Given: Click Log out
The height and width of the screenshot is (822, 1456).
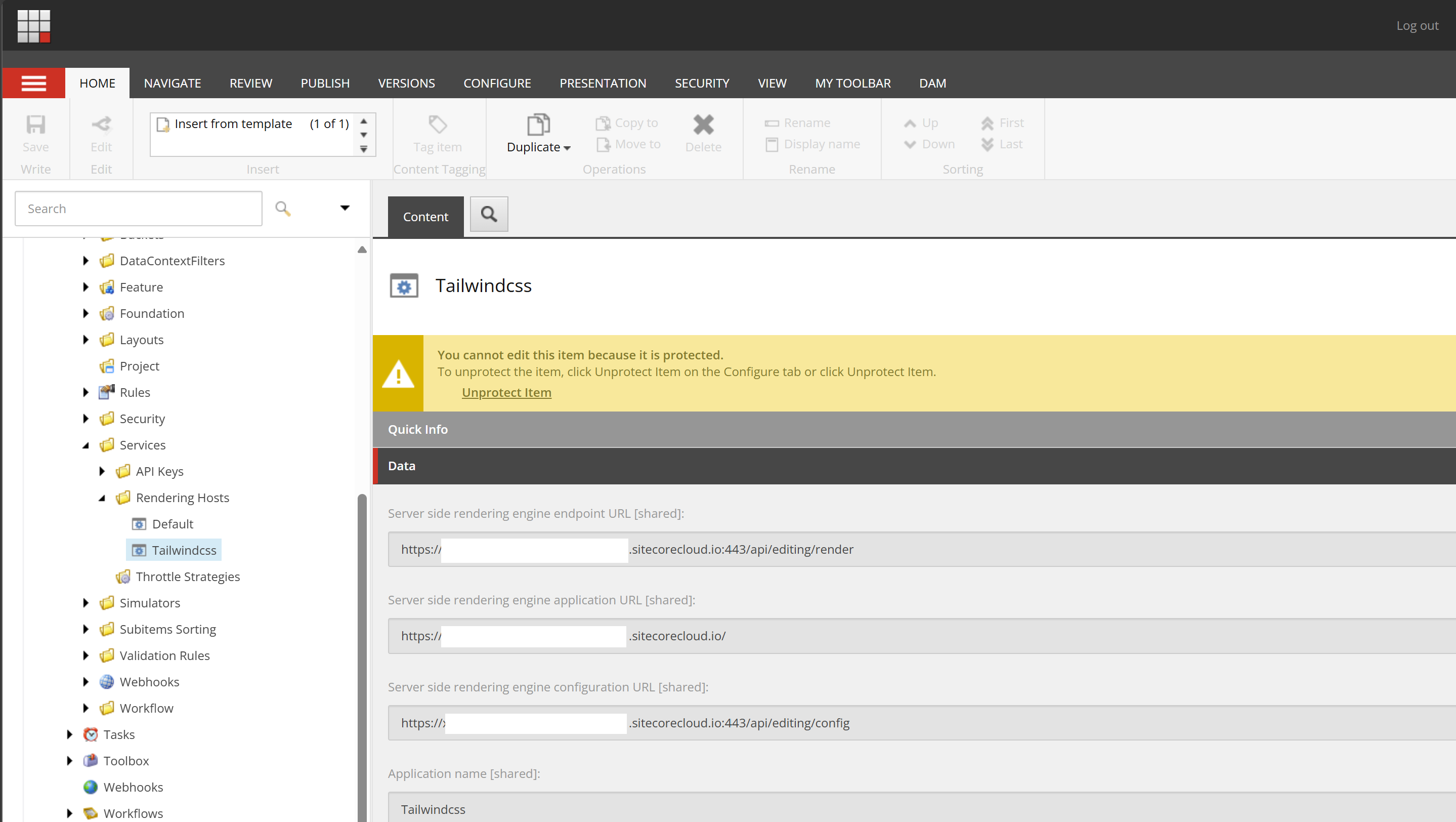Looking at the screenshot, I should [x=1417, y=25].
